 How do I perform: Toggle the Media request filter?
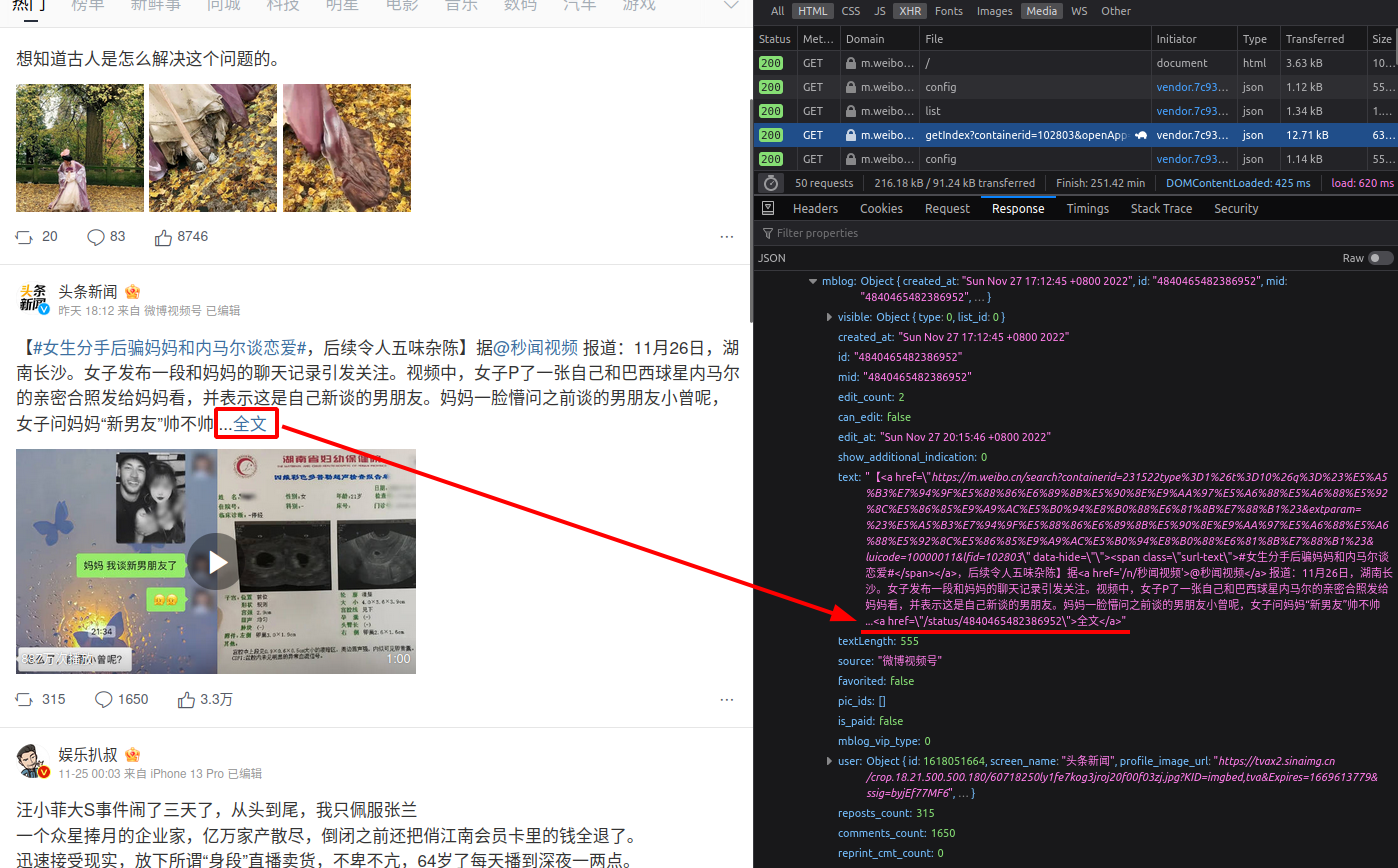[1042, 11]
